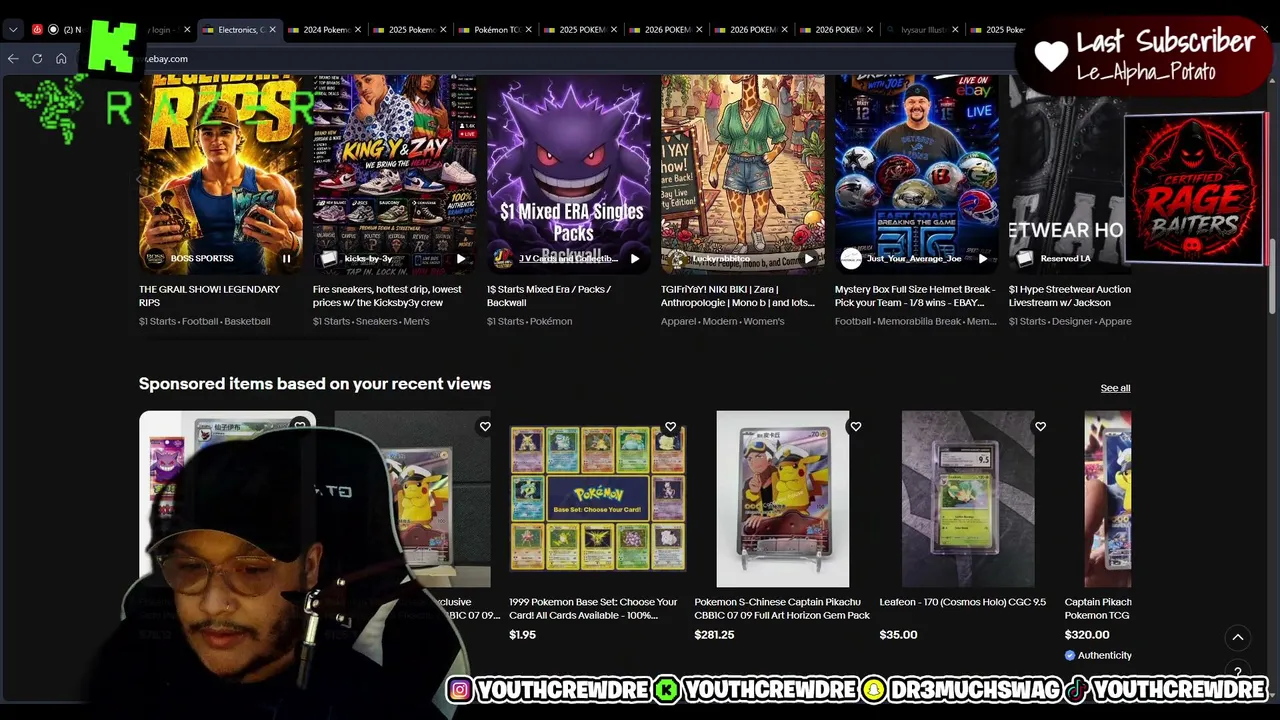
Task: Open the browser tab list dropdown
Action: [x=13, y=29]
